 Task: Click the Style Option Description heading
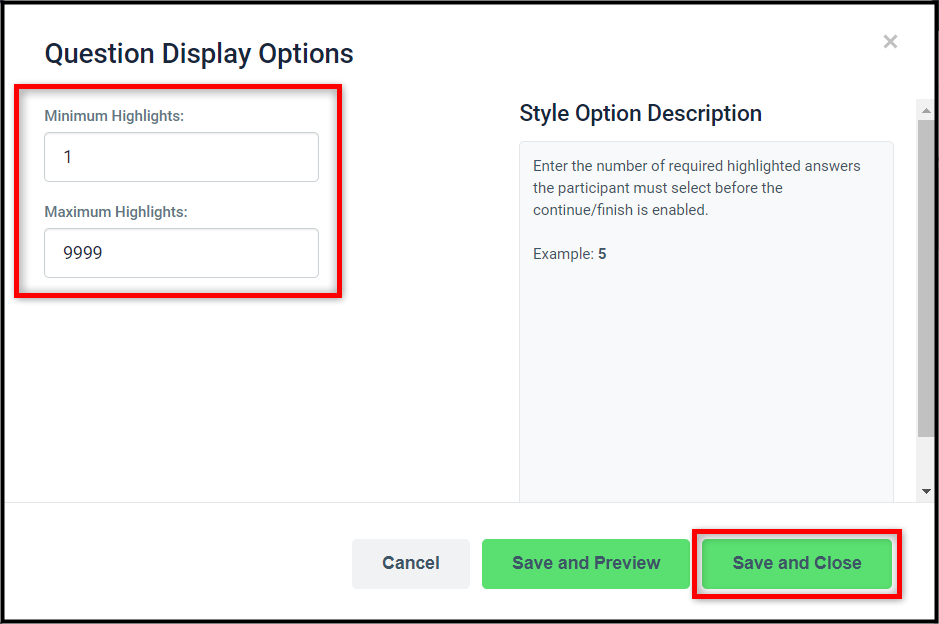(x=640, y=113)
